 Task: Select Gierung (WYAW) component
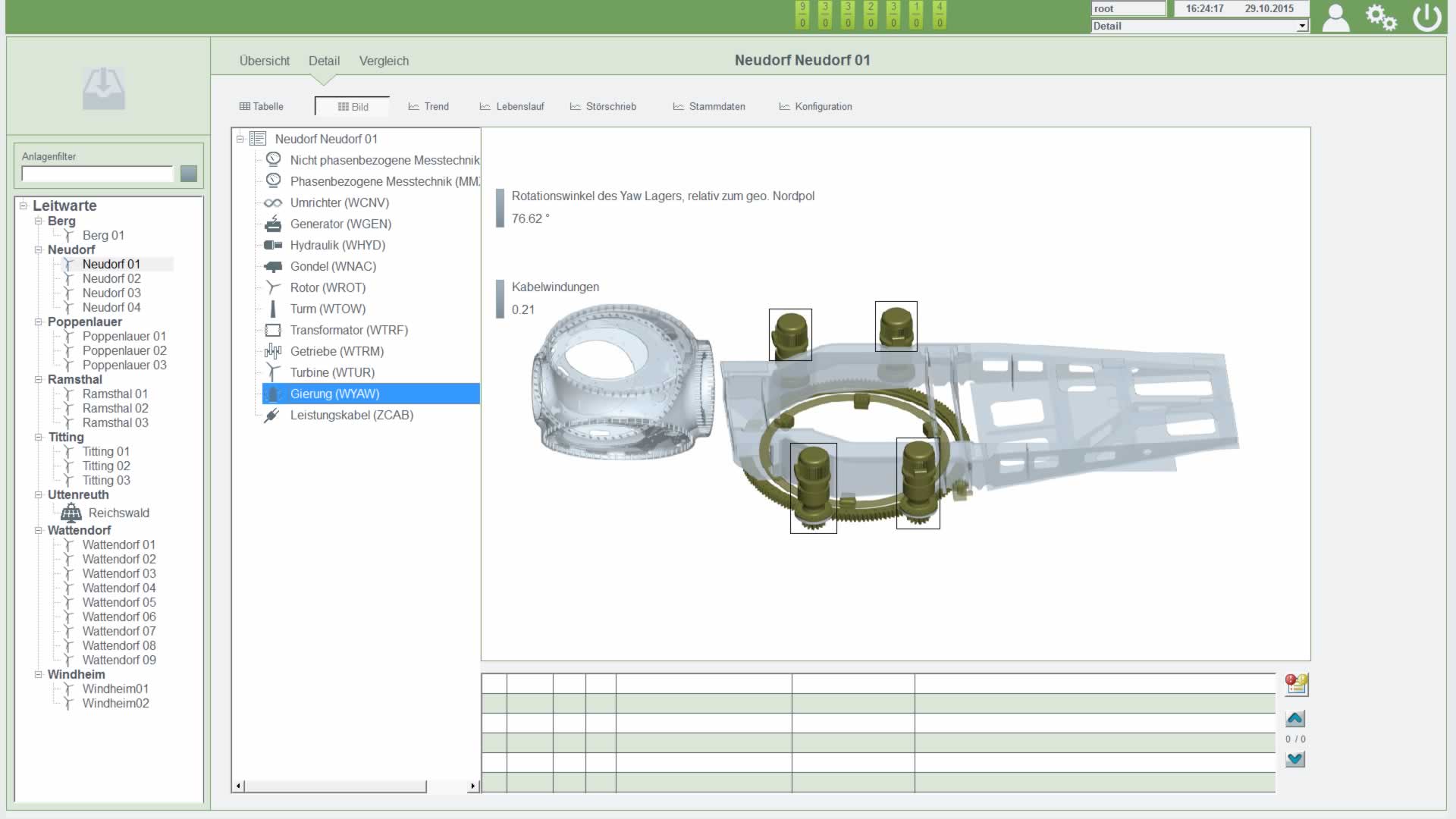point(371,394)
